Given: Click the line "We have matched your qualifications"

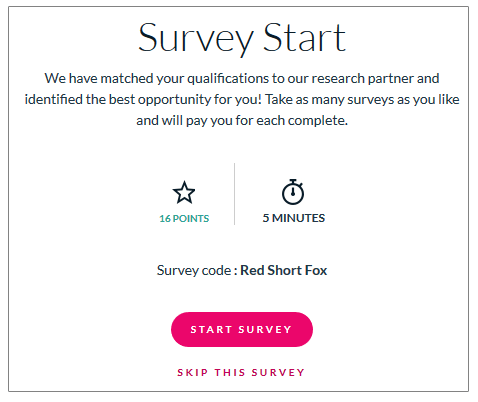Looking at the screenshot, I should (156, 79).
